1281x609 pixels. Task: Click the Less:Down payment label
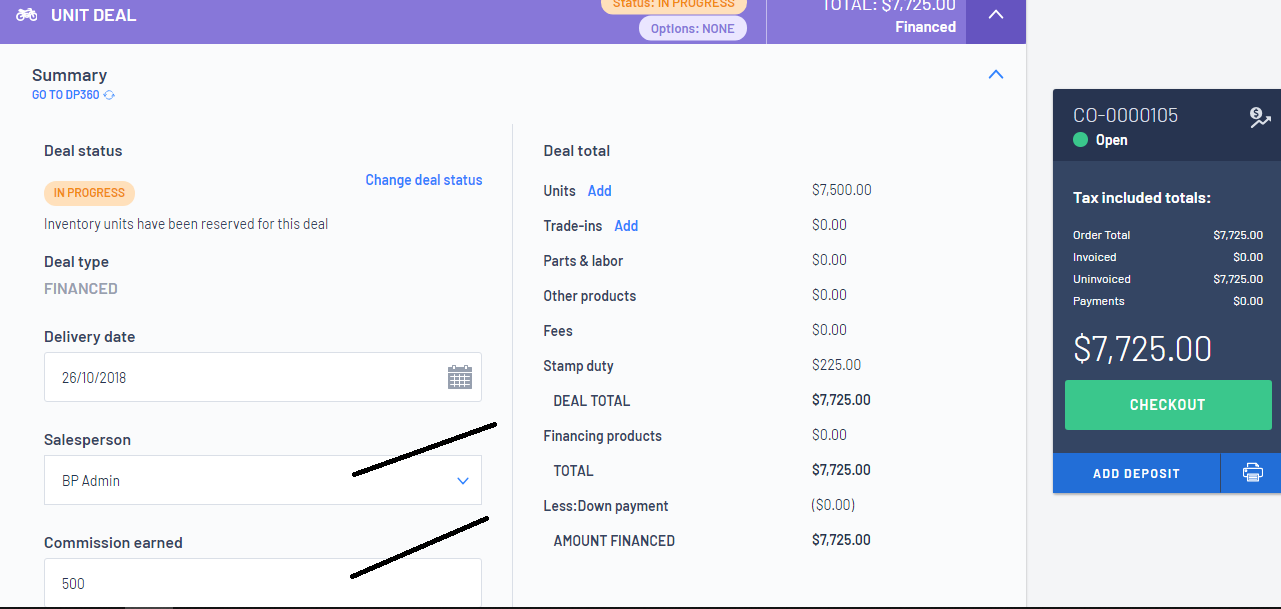[x=606, y=506]
